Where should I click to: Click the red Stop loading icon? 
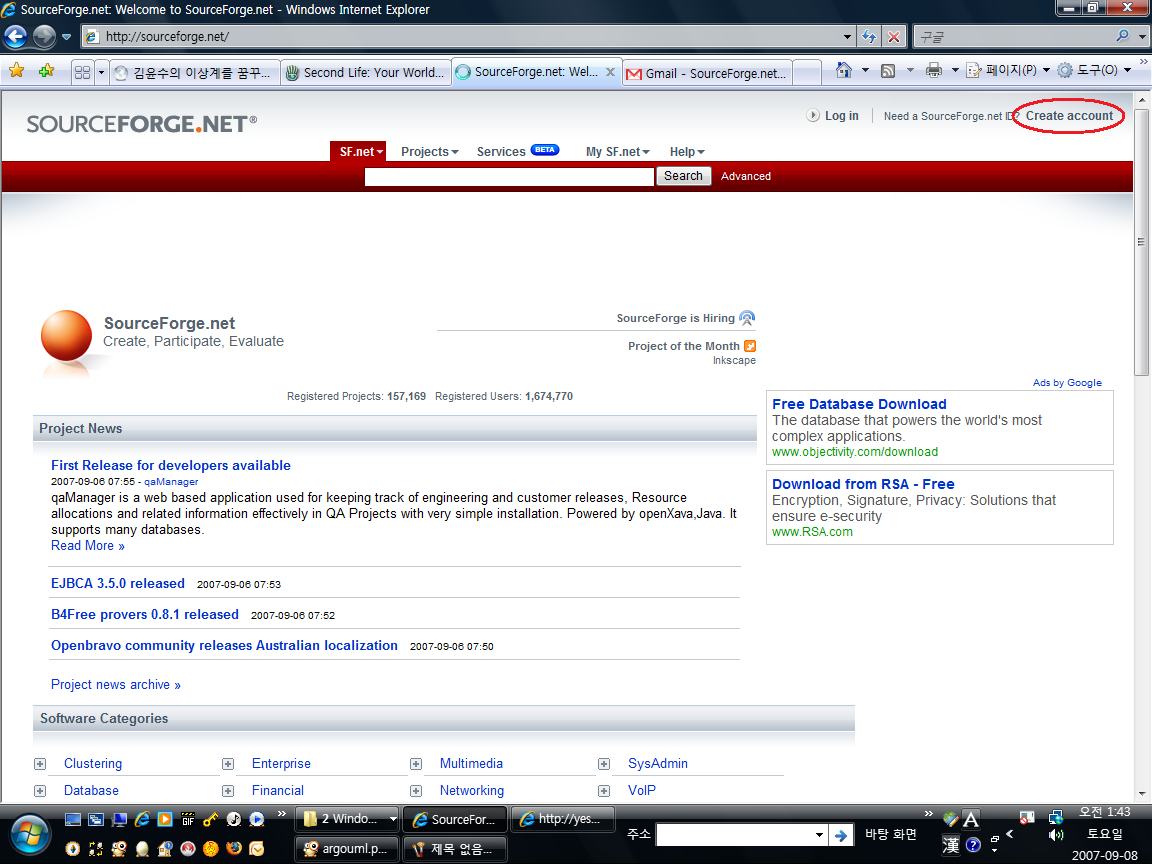[893, 36]
